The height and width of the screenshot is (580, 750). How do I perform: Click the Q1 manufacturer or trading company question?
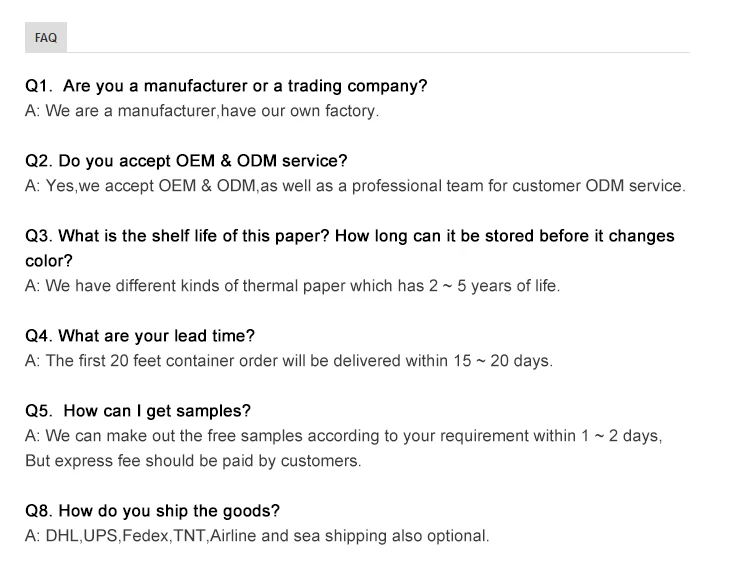click(x=226, y=86)
